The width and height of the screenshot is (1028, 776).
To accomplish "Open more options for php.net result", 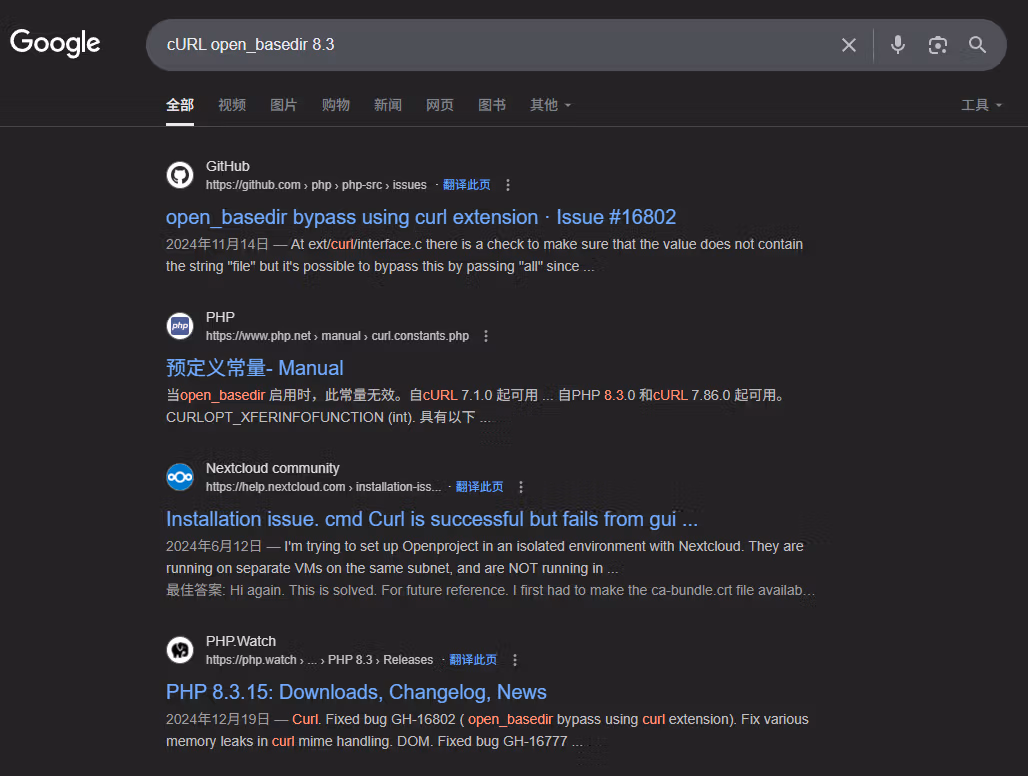I will coord(486,336).
